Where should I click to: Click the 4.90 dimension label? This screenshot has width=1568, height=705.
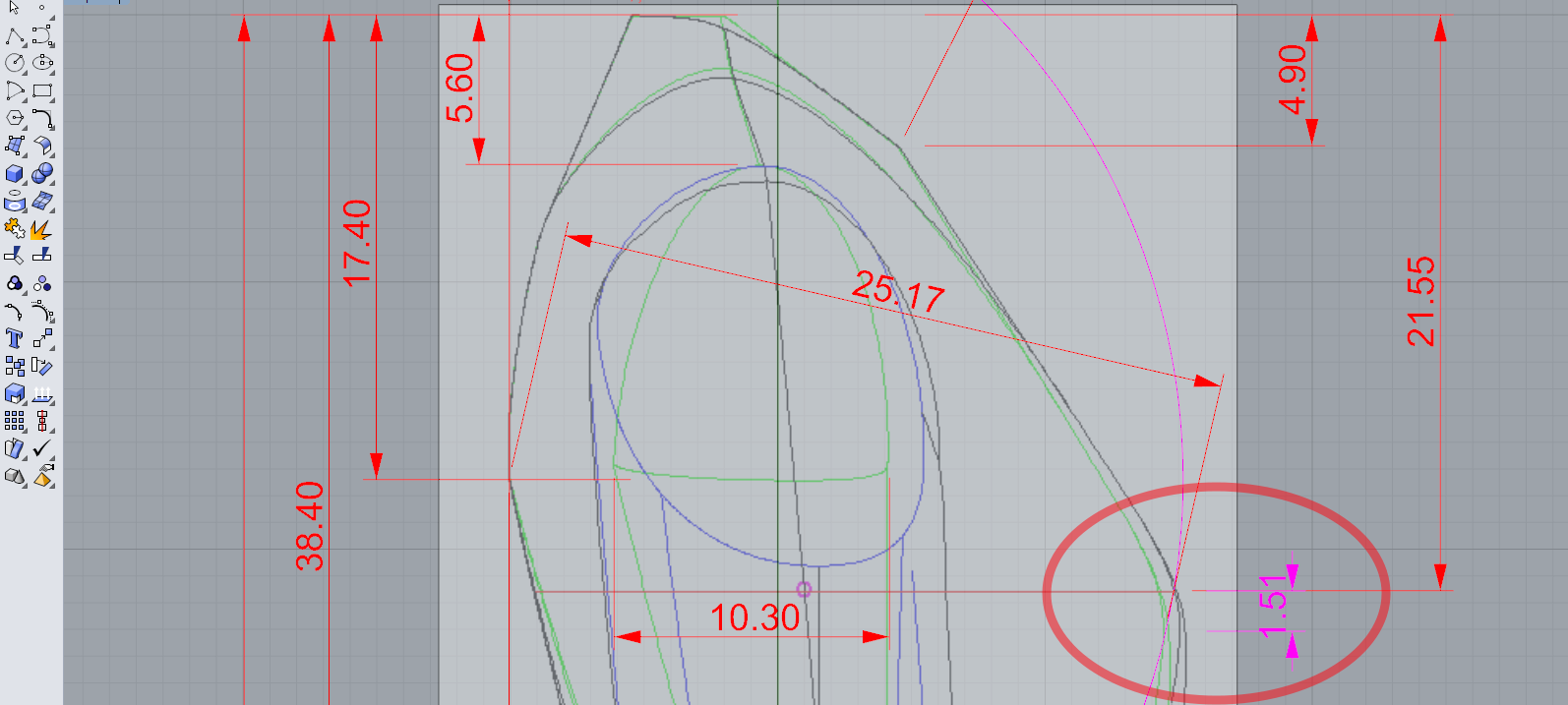pyautogui.click(x=1292, y=80)
